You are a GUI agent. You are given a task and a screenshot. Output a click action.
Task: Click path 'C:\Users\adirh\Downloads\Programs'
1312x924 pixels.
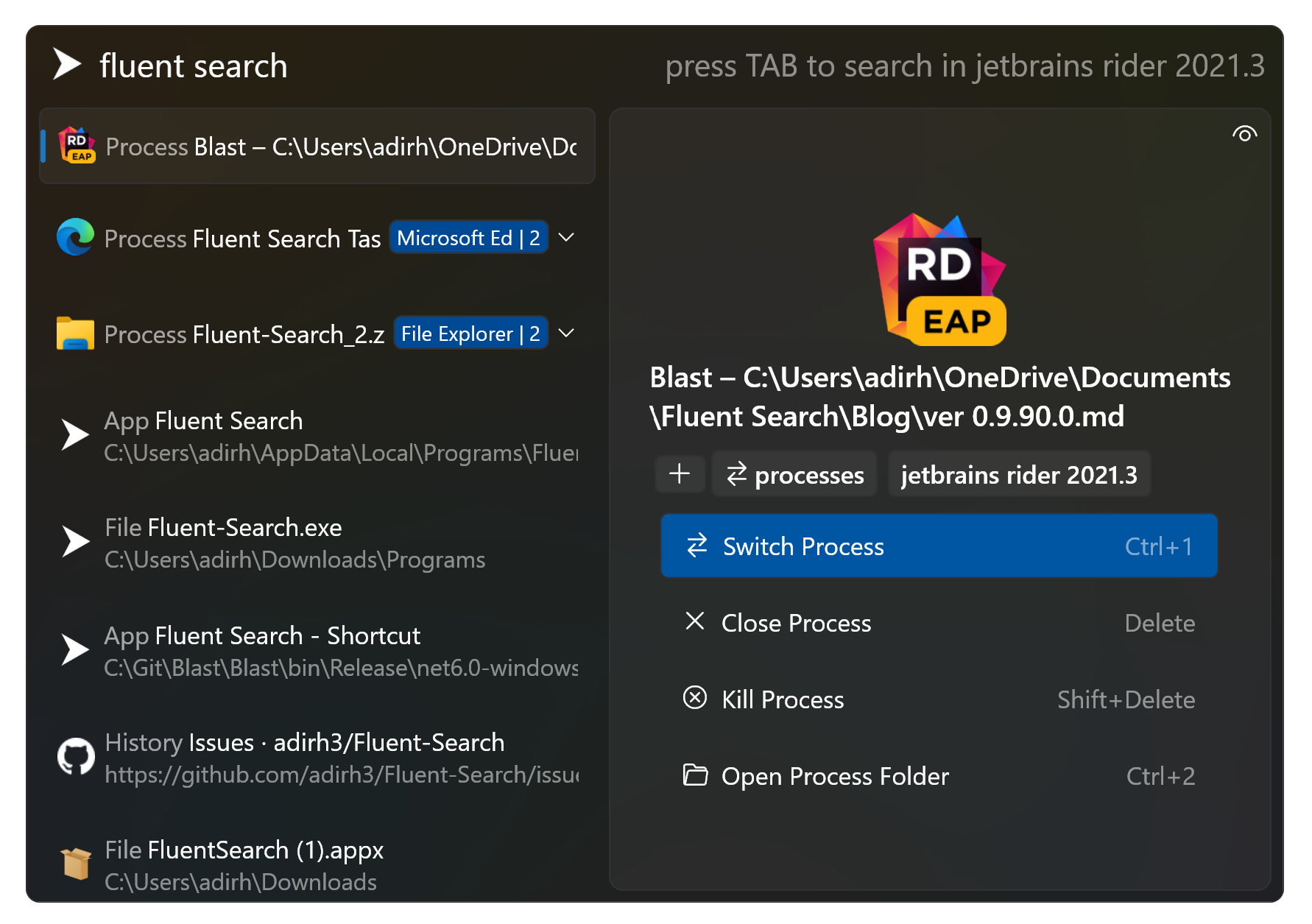pos(295,560)
